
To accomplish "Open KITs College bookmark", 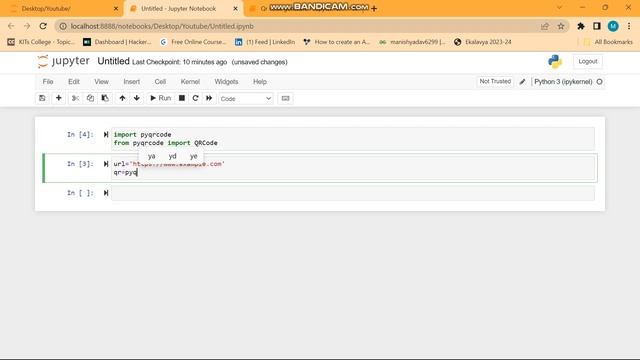I will click(41, 42).
